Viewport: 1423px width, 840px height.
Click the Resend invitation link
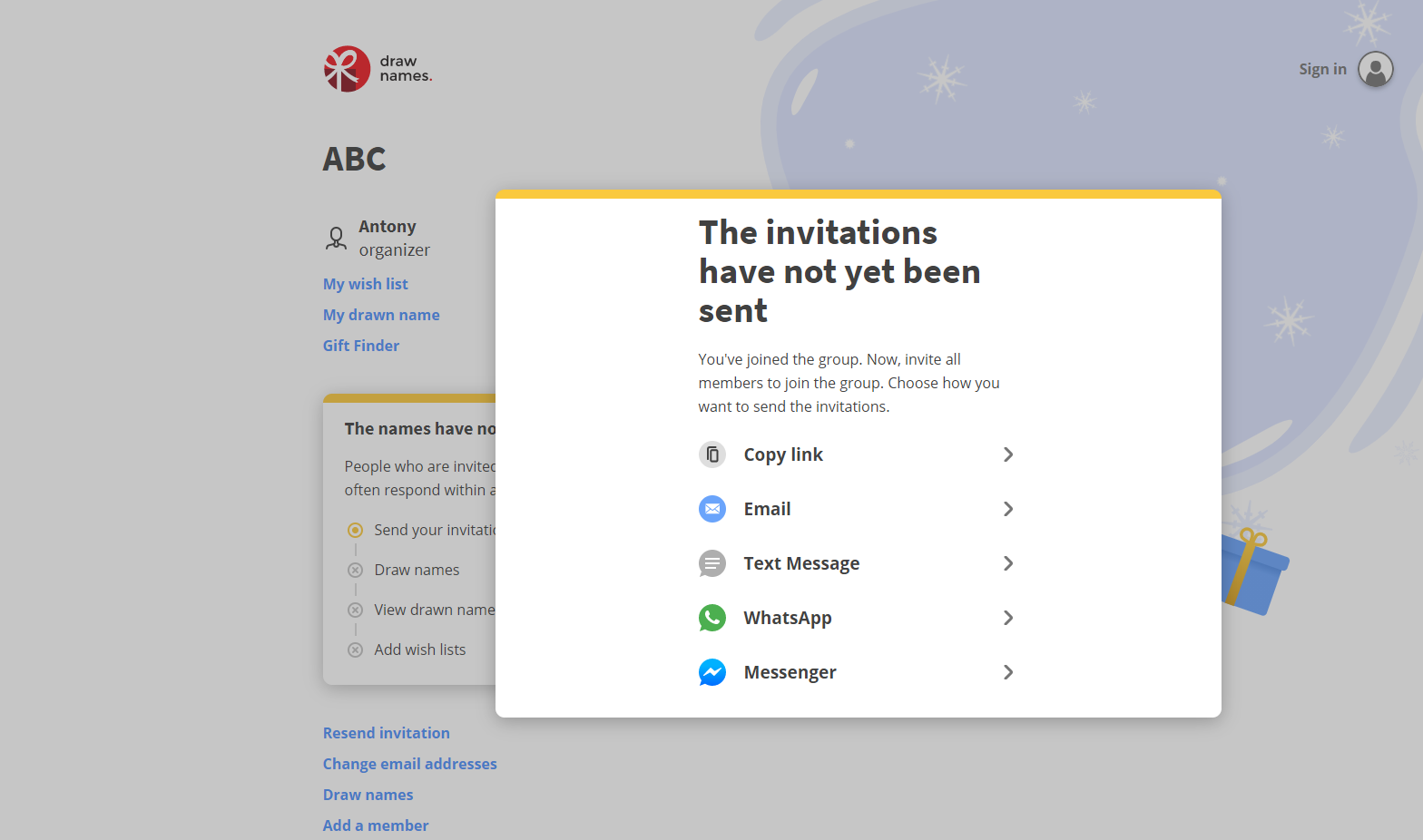[387, 733]
